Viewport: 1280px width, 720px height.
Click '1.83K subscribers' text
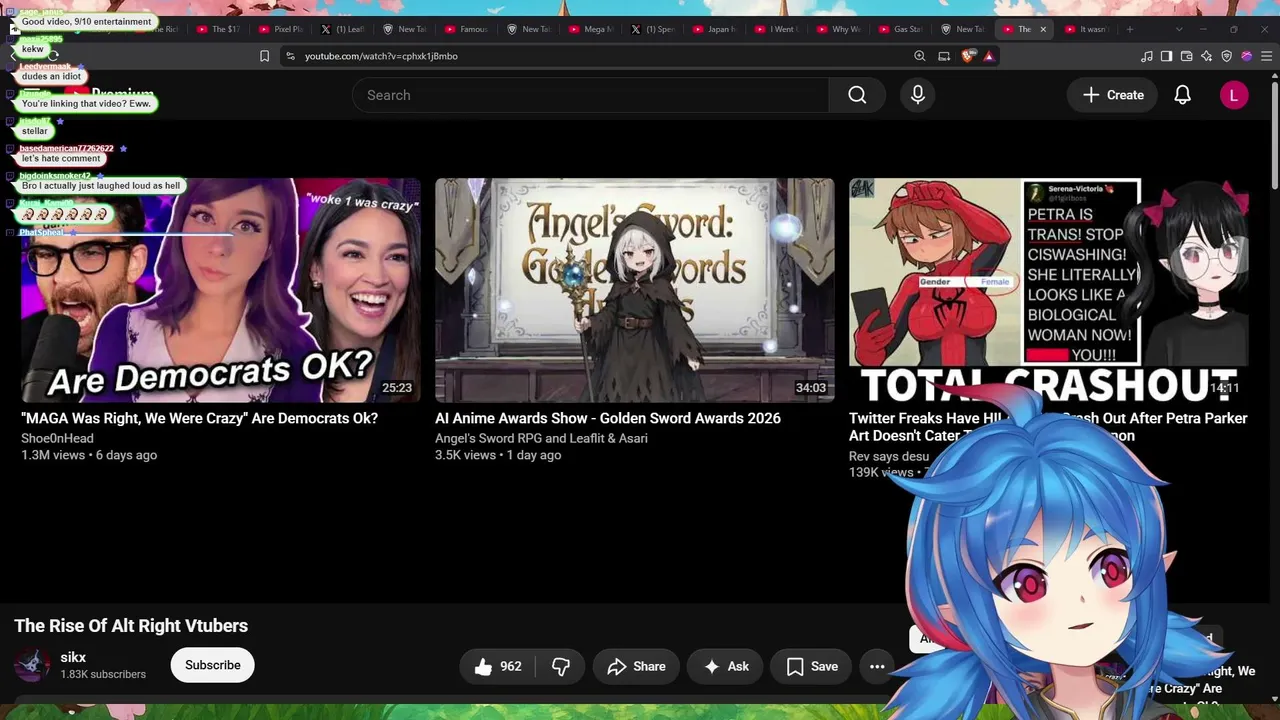[x=103, y=674]
